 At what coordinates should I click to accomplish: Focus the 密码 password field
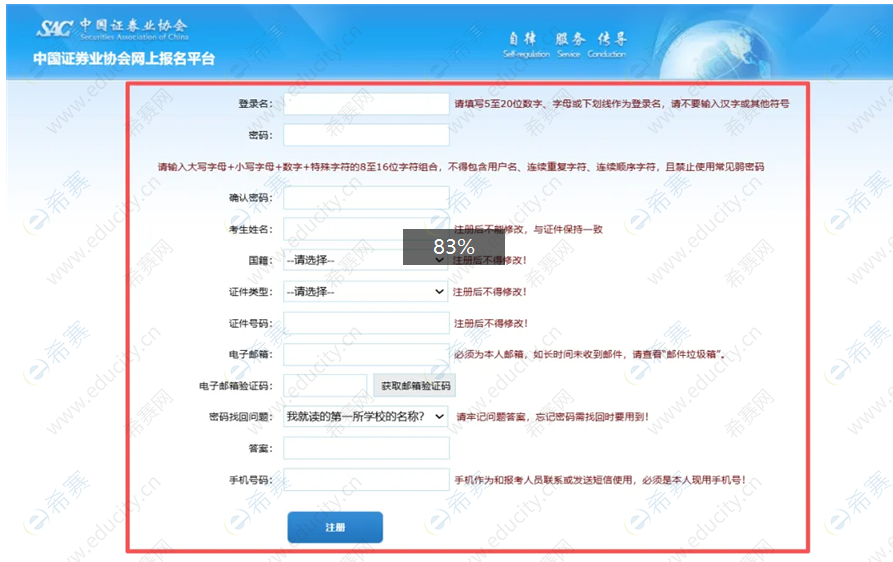coord(366,136)
